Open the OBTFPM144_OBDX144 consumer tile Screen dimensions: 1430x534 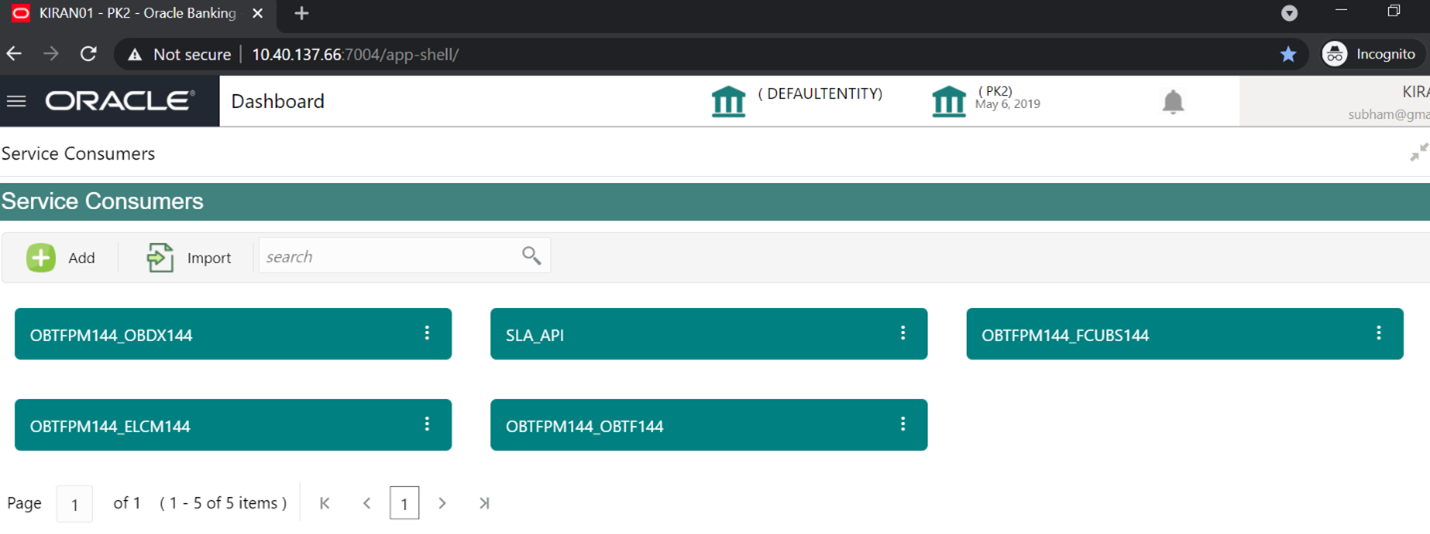[x=233, y=334]
